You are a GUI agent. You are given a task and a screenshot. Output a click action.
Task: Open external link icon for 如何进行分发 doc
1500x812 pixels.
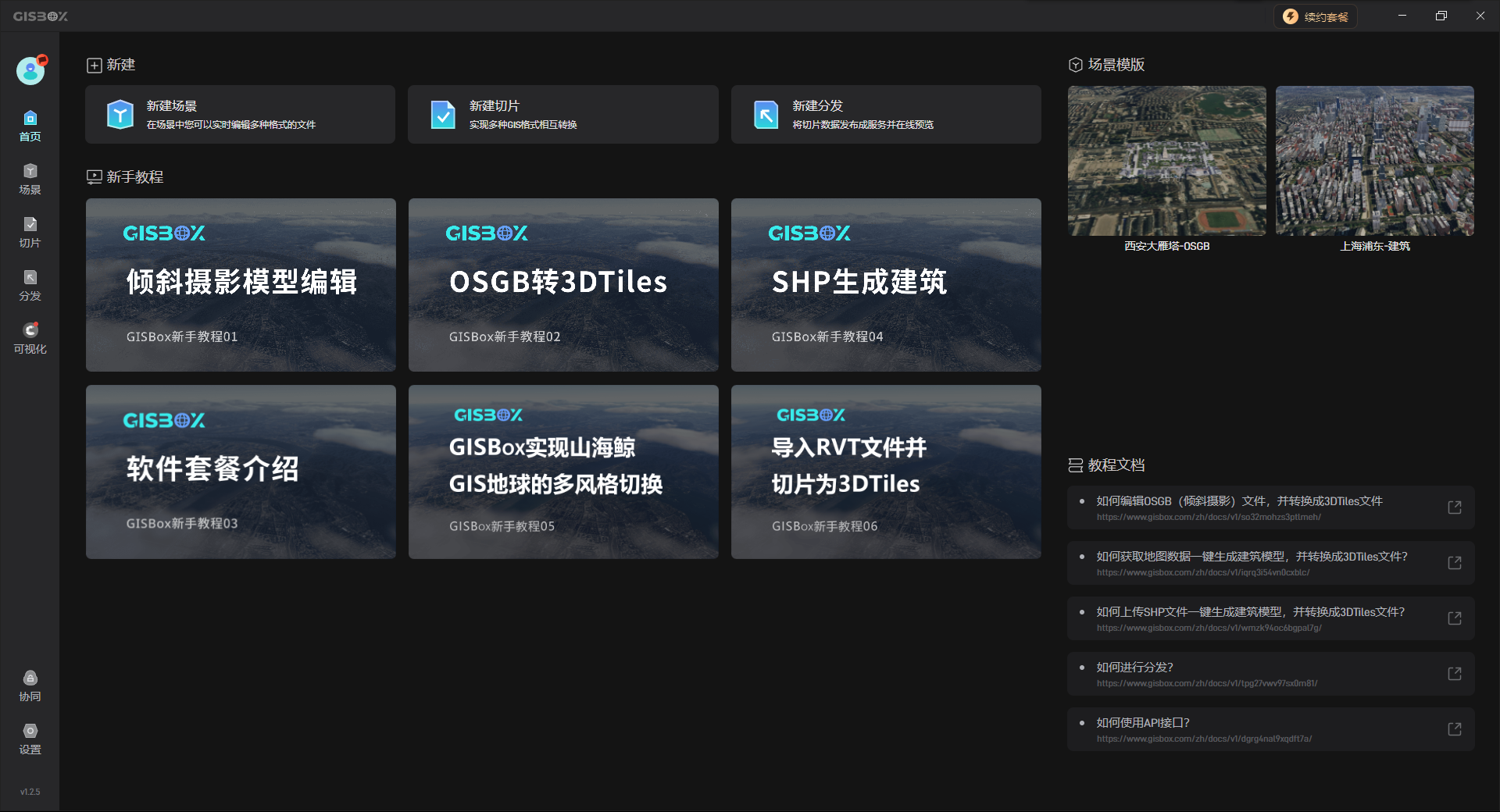click(x=1455, y=674)
